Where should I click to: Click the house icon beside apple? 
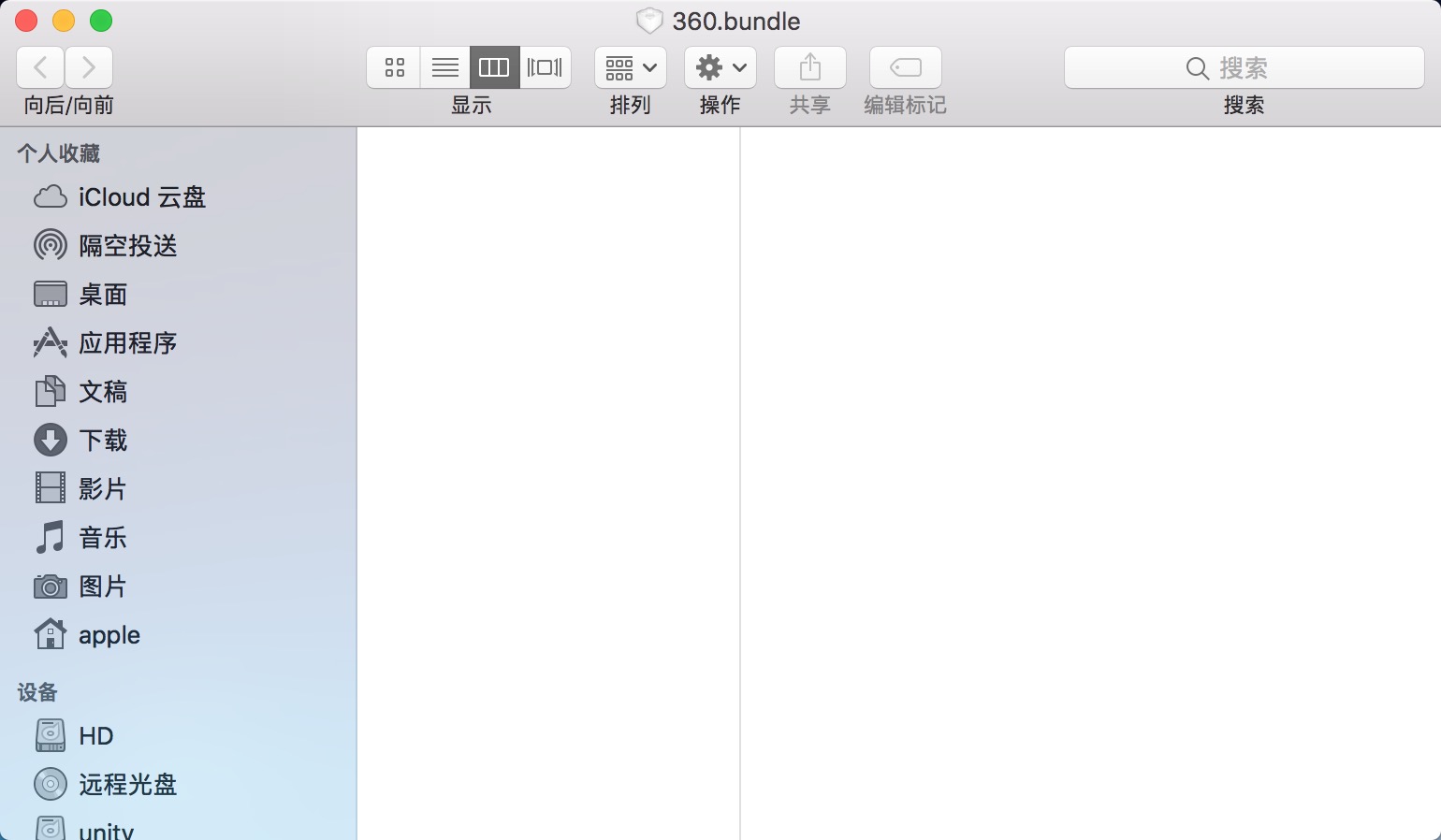51,633
